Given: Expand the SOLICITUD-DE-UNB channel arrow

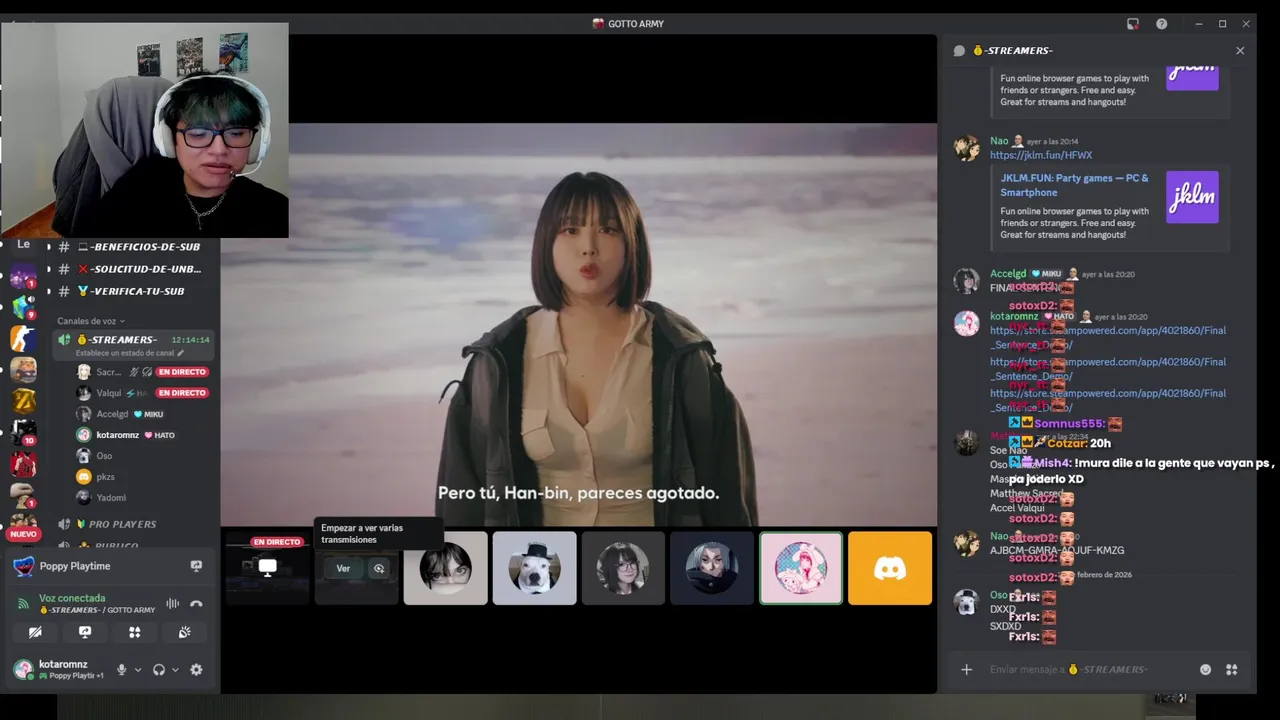Looking at the screenshot, I should 48,269.
